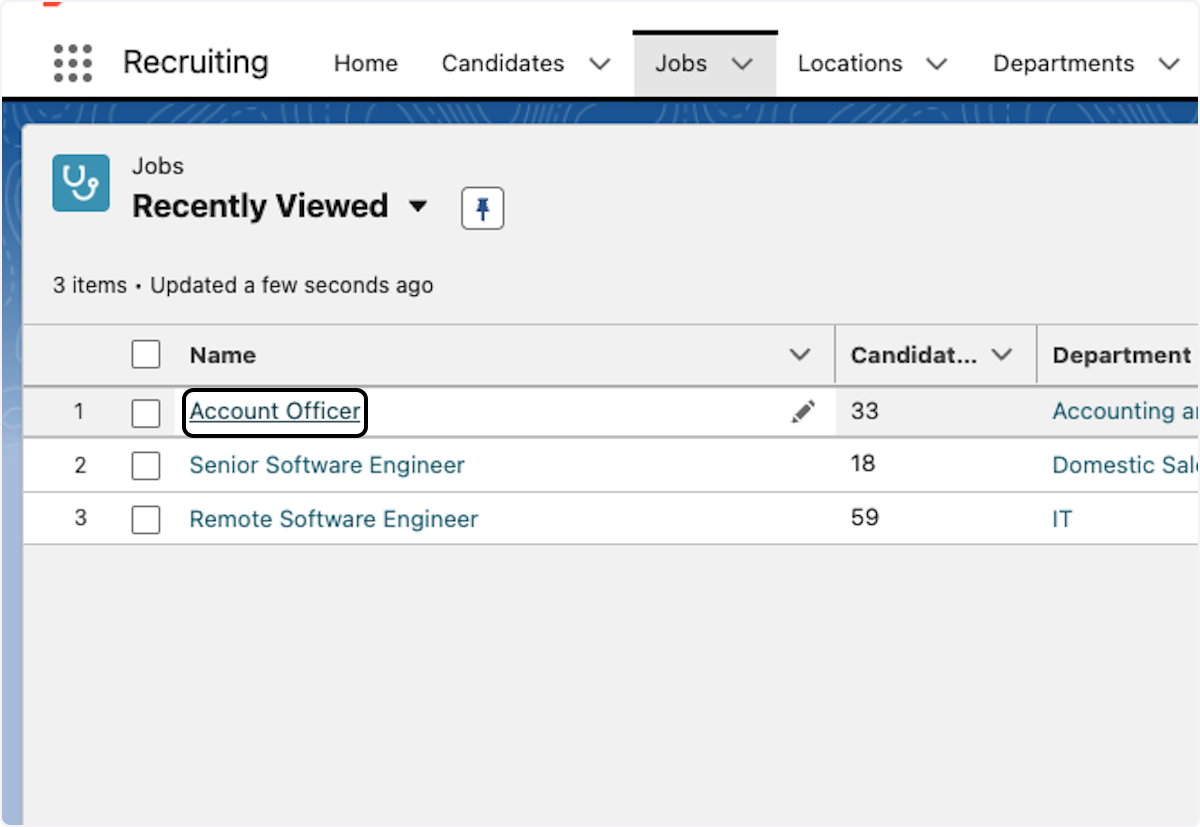The height and width of the screenshot is (827, 1200).
Task: Expand the Locations tab chevron menu
Action: (x=936, y=63)
